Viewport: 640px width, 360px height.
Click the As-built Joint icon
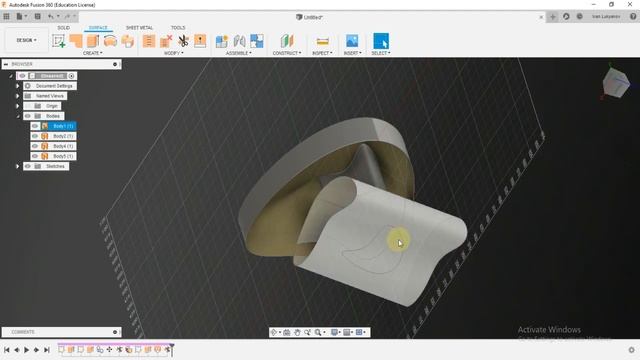pos(257,41)
